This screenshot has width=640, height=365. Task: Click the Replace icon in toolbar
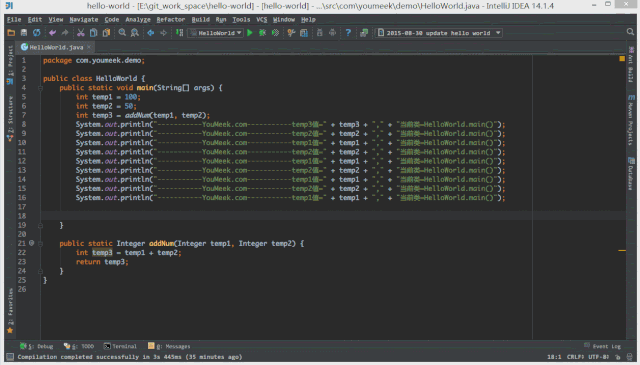pyautogui.click(x=134, y=33)
